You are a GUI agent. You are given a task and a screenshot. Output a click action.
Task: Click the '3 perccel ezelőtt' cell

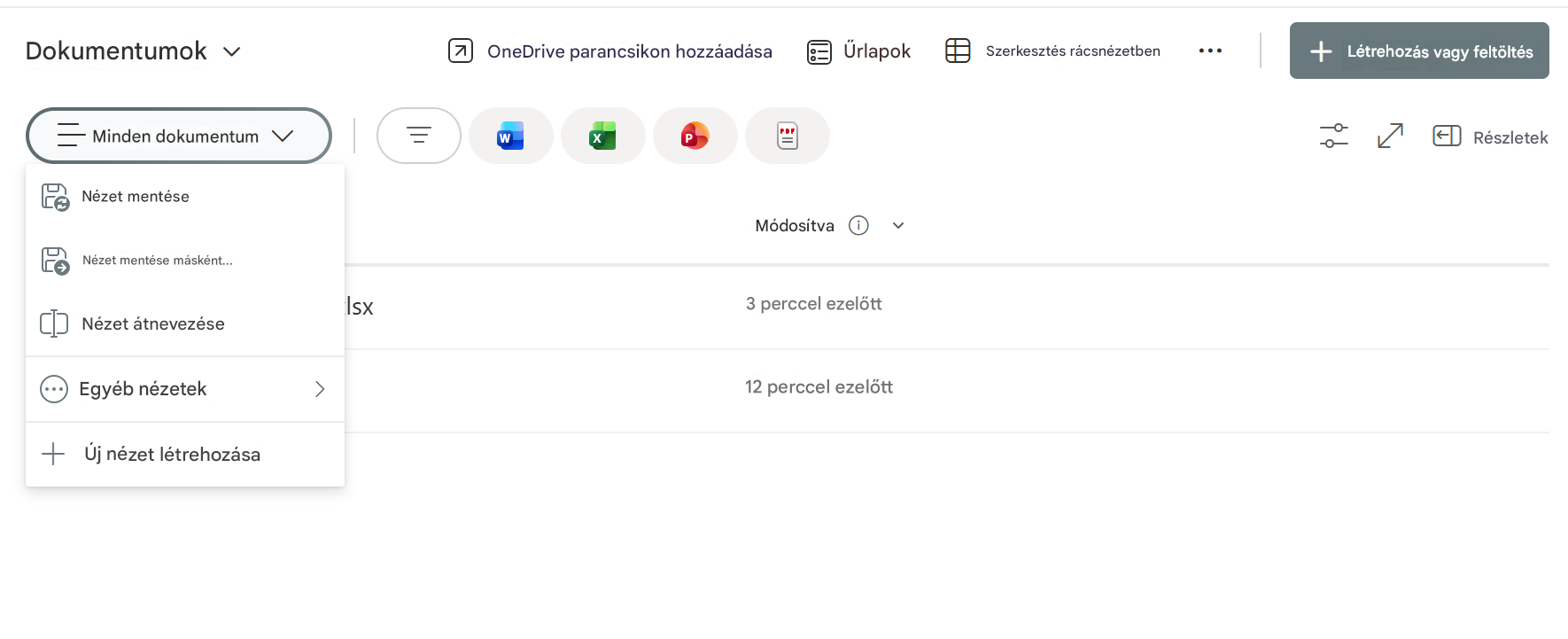[x=814, y=304]
